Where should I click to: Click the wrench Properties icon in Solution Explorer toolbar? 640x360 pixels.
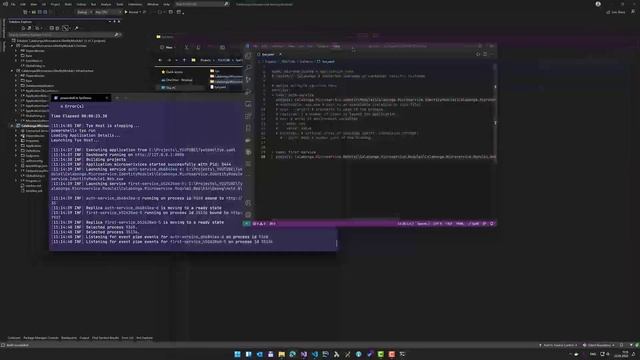pyautogui.click(x=76, y=28)
